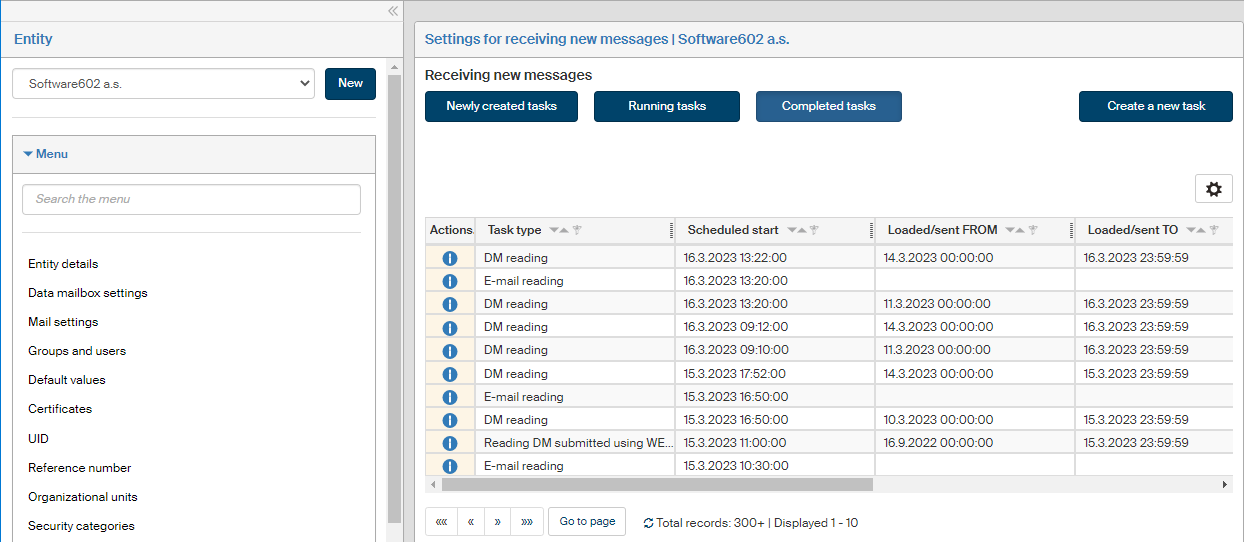
Task: Open info icon of Reading DM submitted row
Action: pyautogui.click(x=449, y=443)
